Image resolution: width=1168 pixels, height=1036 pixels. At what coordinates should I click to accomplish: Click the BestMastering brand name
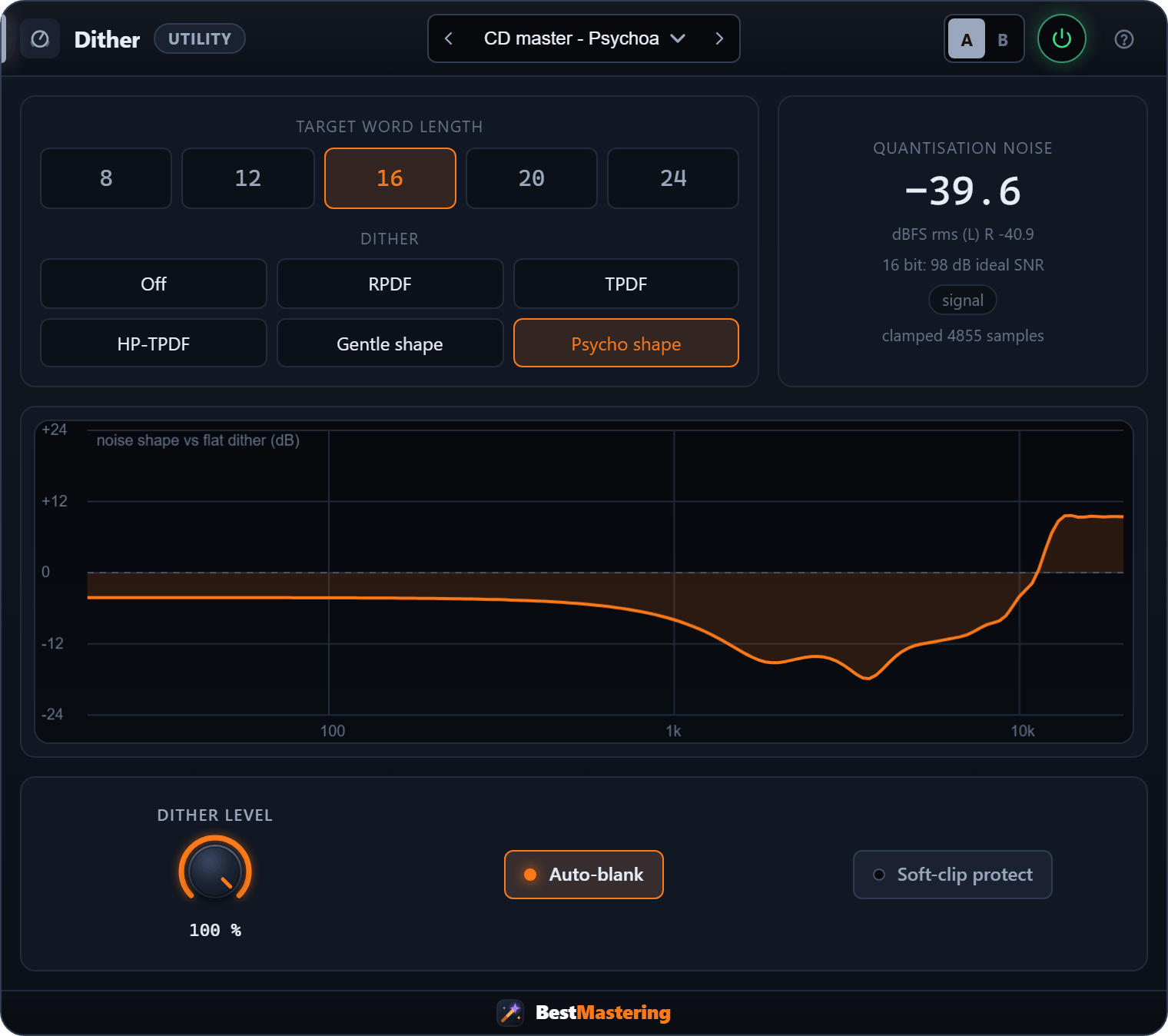(x=603, y=1012)
